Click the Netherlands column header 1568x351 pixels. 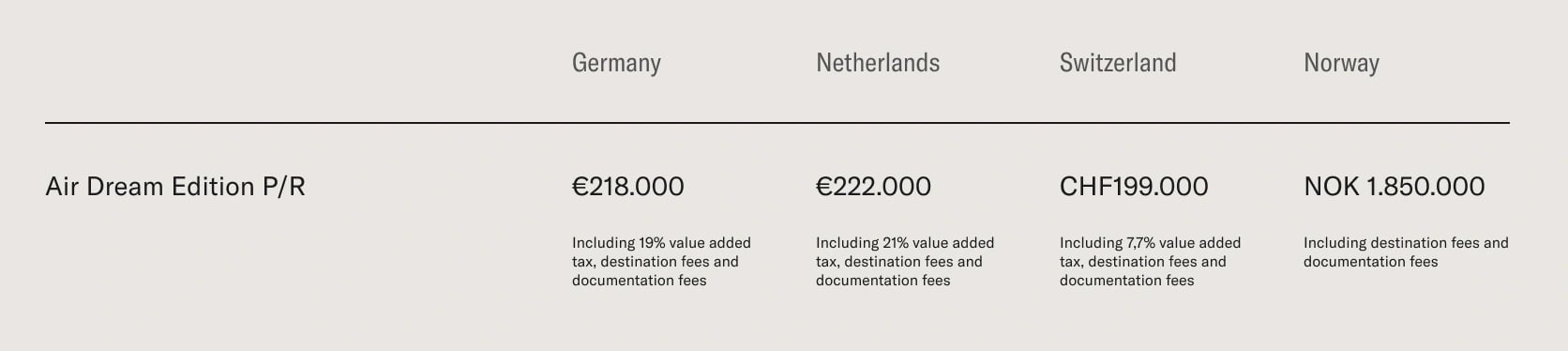tap(878, 63)
